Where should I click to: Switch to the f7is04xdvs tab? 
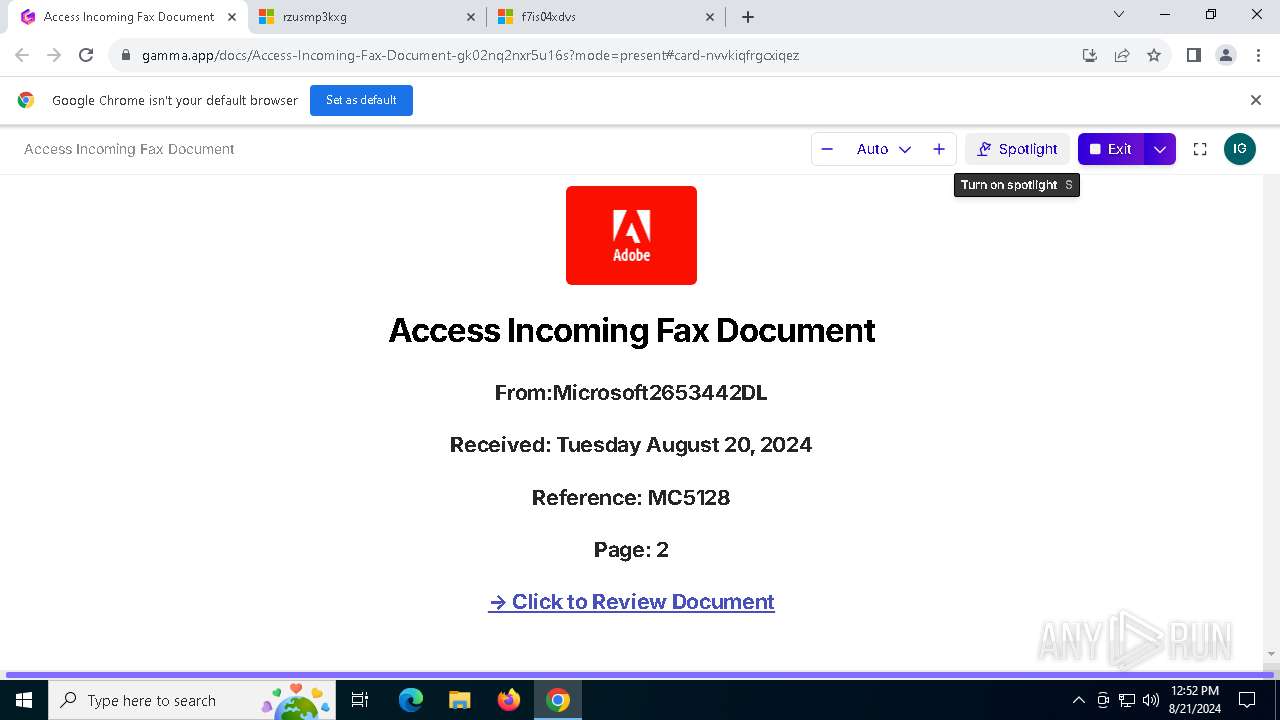605,16
